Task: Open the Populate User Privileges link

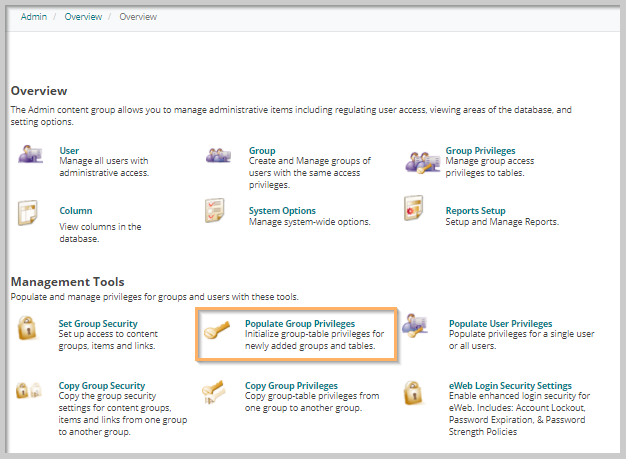Action: tap(500, 323)
